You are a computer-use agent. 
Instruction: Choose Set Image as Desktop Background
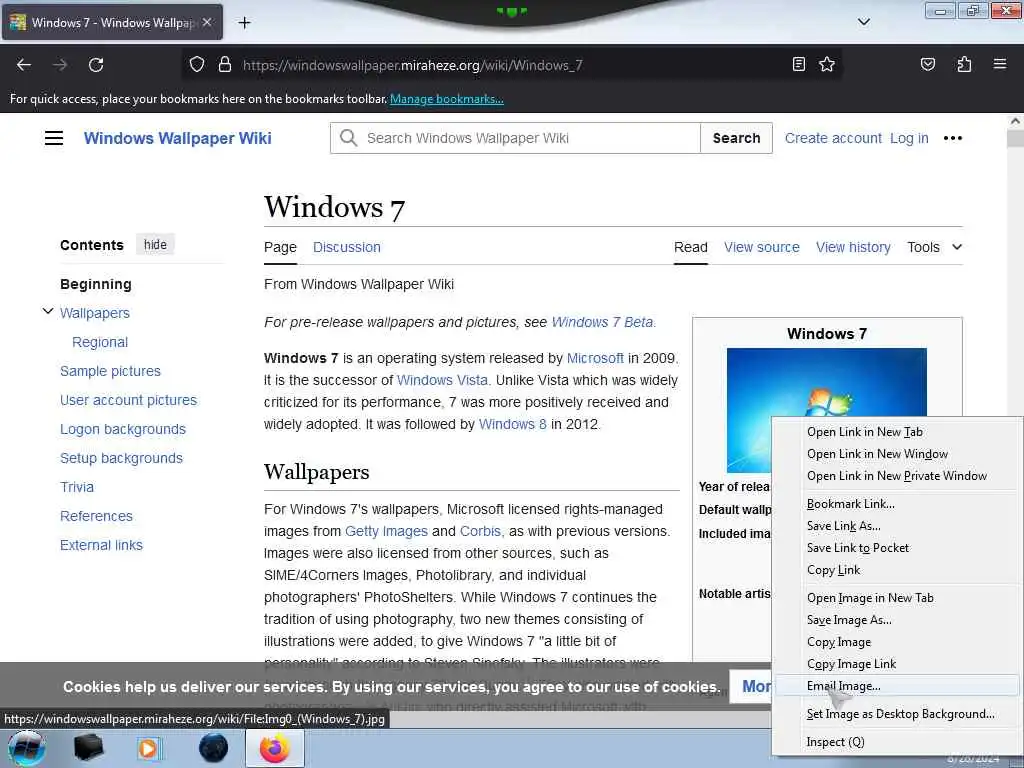[901, 714]
